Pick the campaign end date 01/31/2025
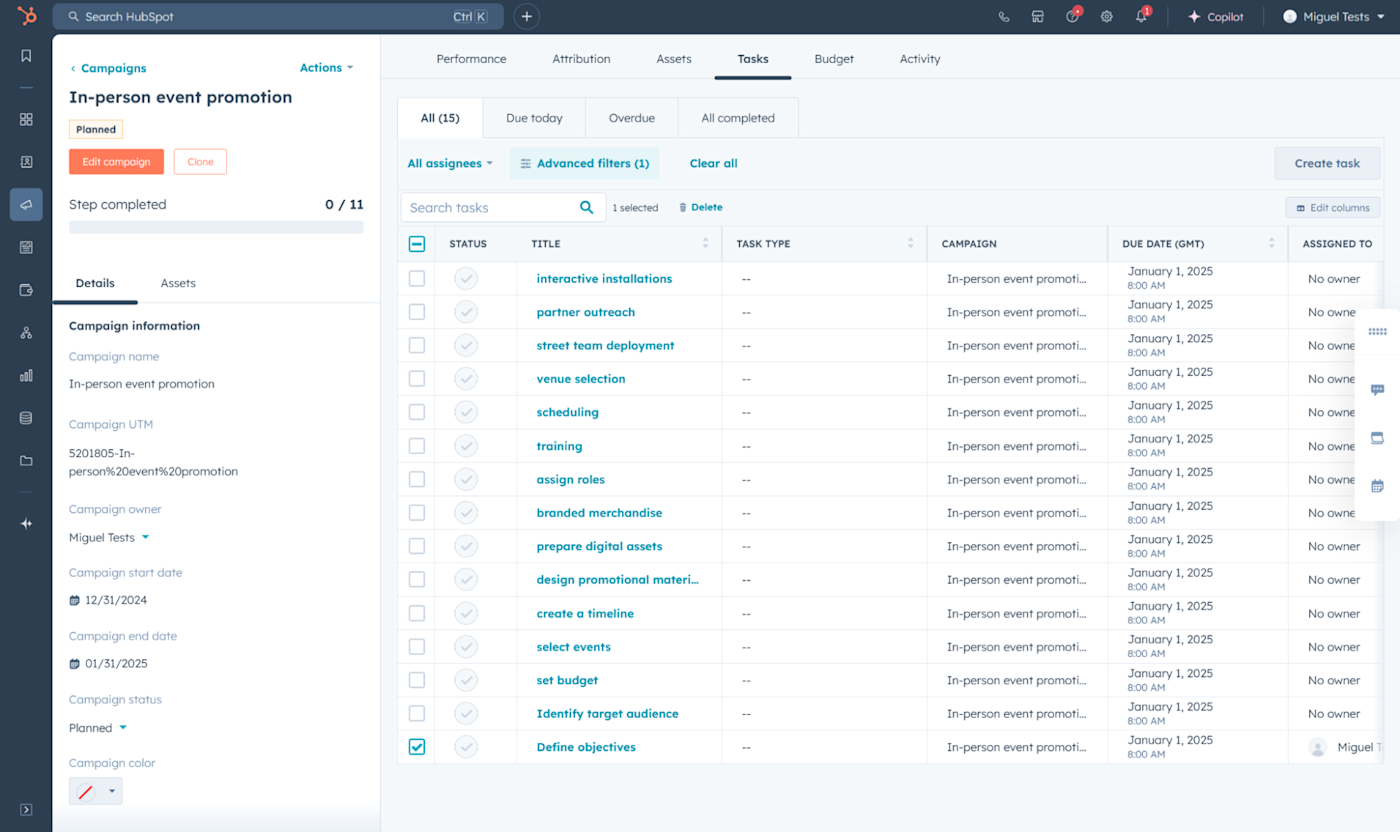 point(108,664)
